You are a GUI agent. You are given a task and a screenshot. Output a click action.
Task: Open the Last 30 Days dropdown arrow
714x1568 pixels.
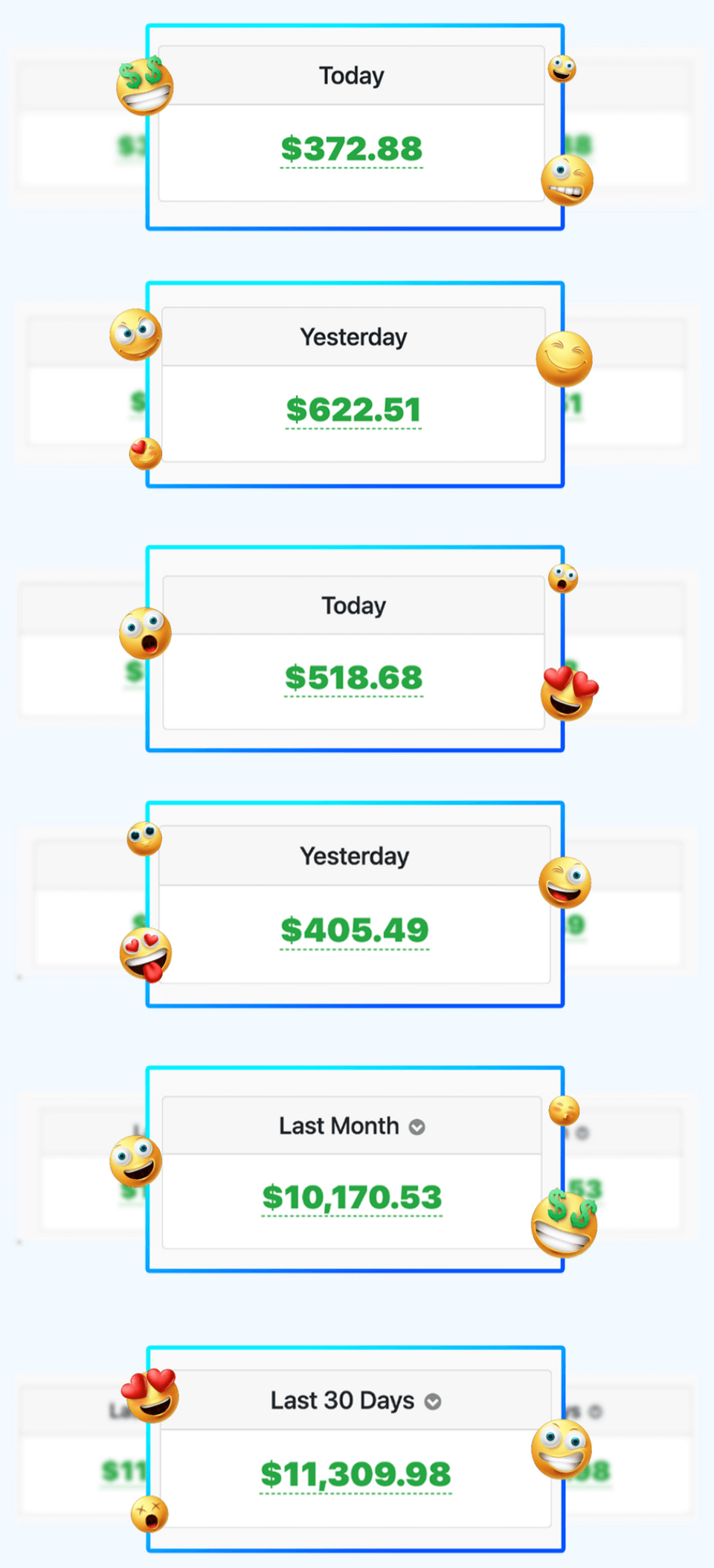click(x=433, y=1402)
